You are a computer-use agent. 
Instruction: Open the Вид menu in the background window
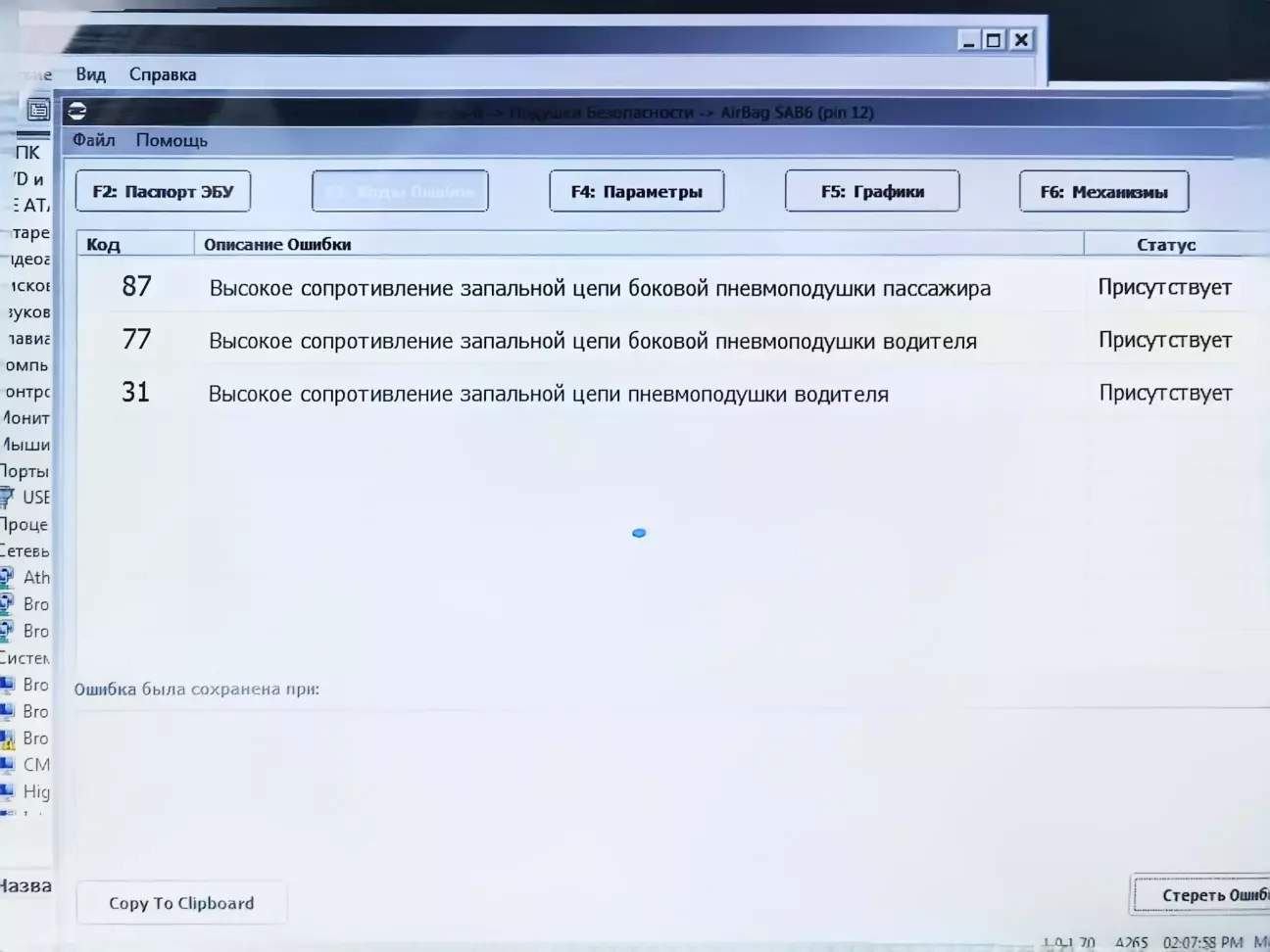(90, 74)
